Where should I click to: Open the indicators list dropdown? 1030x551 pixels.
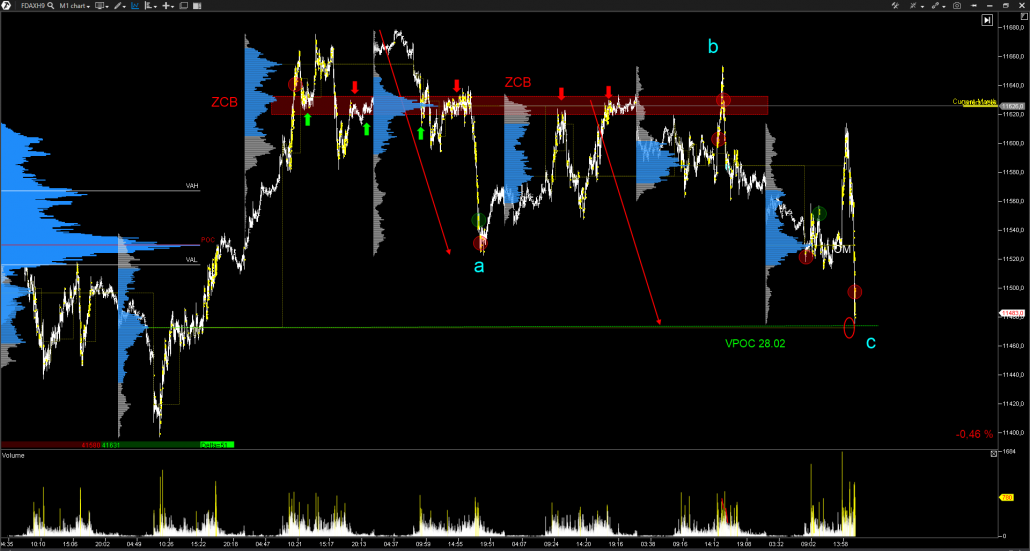150,5
